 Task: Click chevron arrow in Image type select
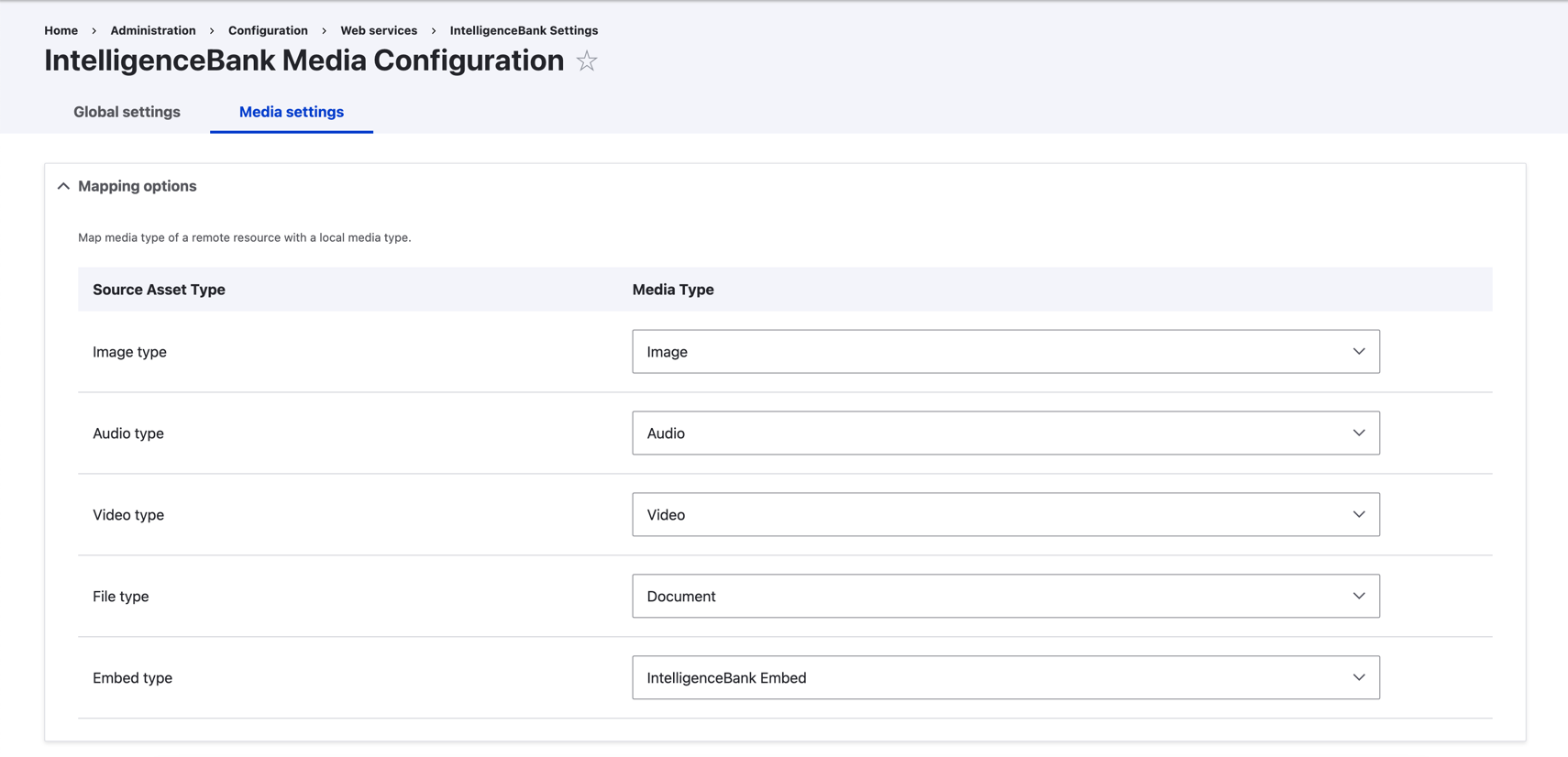(x=1358, y=352)
